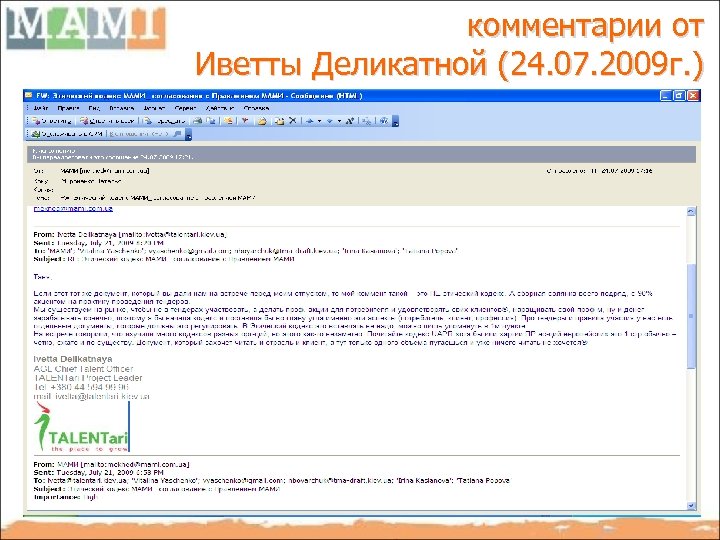This screenshot has height=540, width=720.
Task: Click the message scrollbar up arrow
Action: tap(691, 212)
